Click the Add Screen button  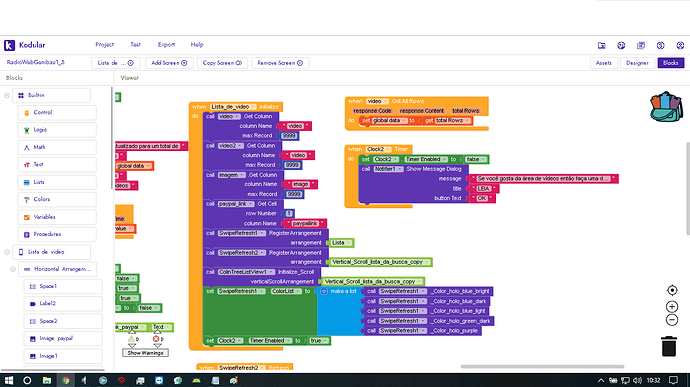[169, 63]
